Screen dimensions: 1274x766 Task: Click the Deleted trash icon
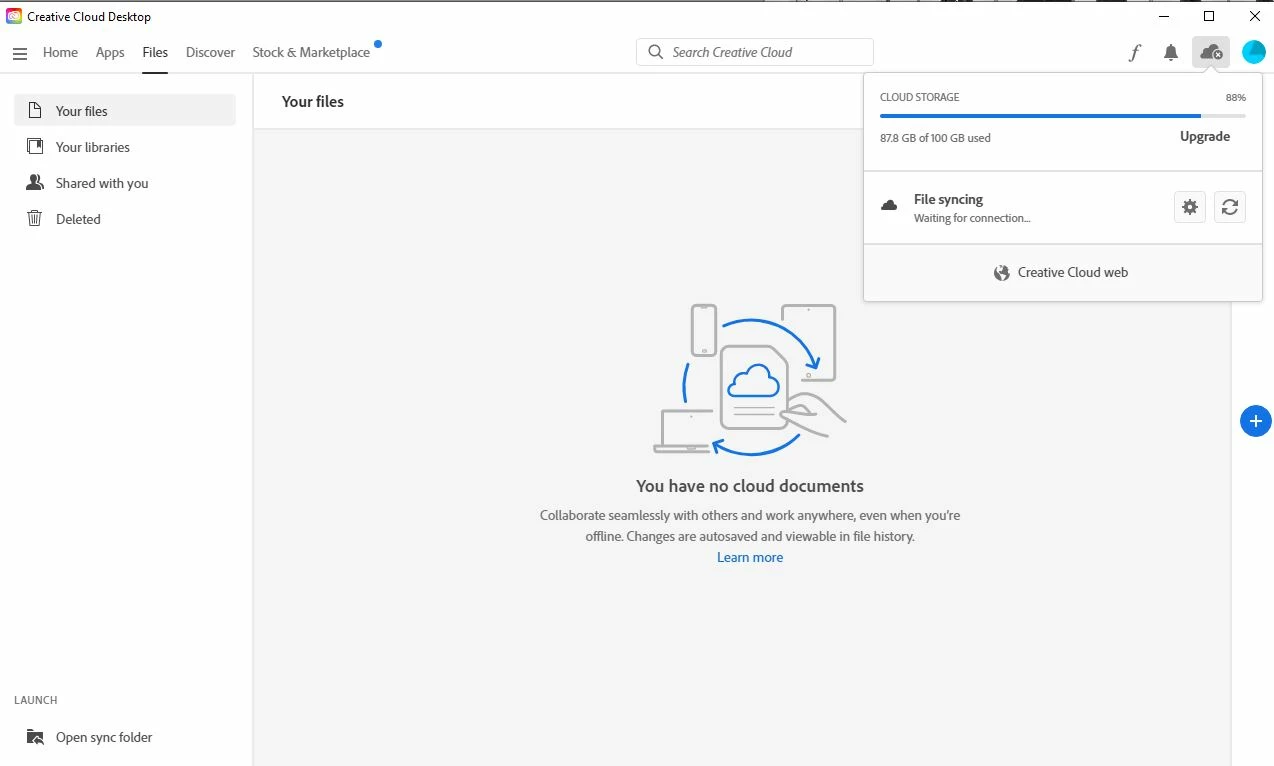[x=35, y=218]
